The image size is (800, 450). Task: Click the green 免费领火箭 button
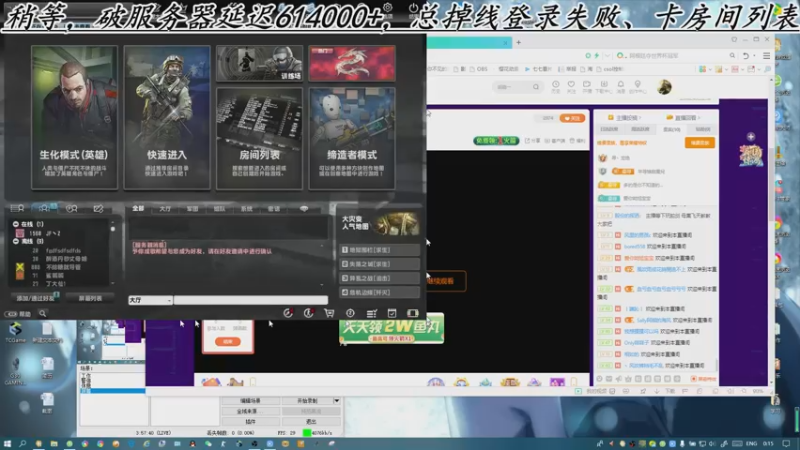pos(496,140)
